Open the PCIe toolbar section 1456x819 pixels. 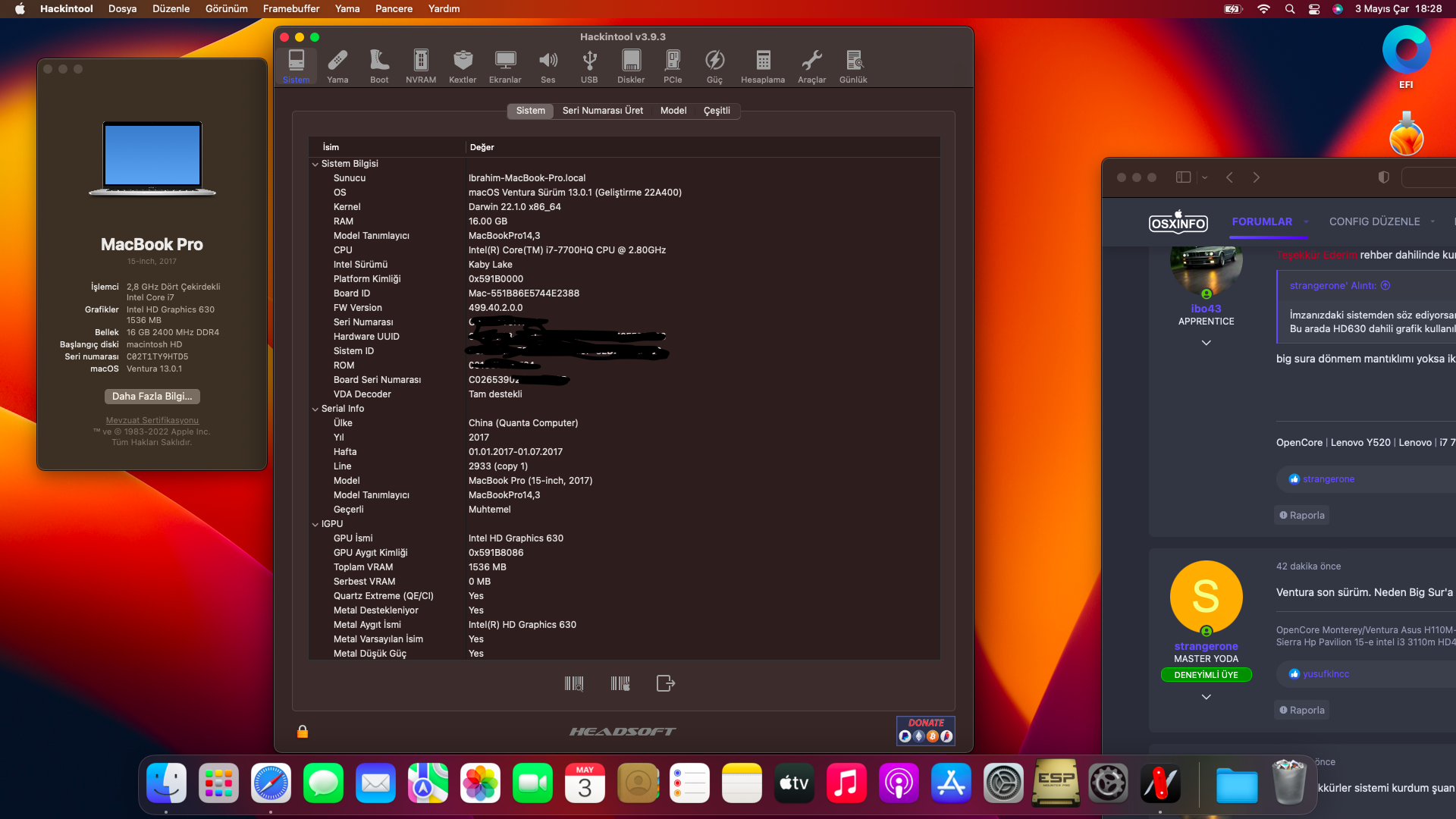click(673, 66)
